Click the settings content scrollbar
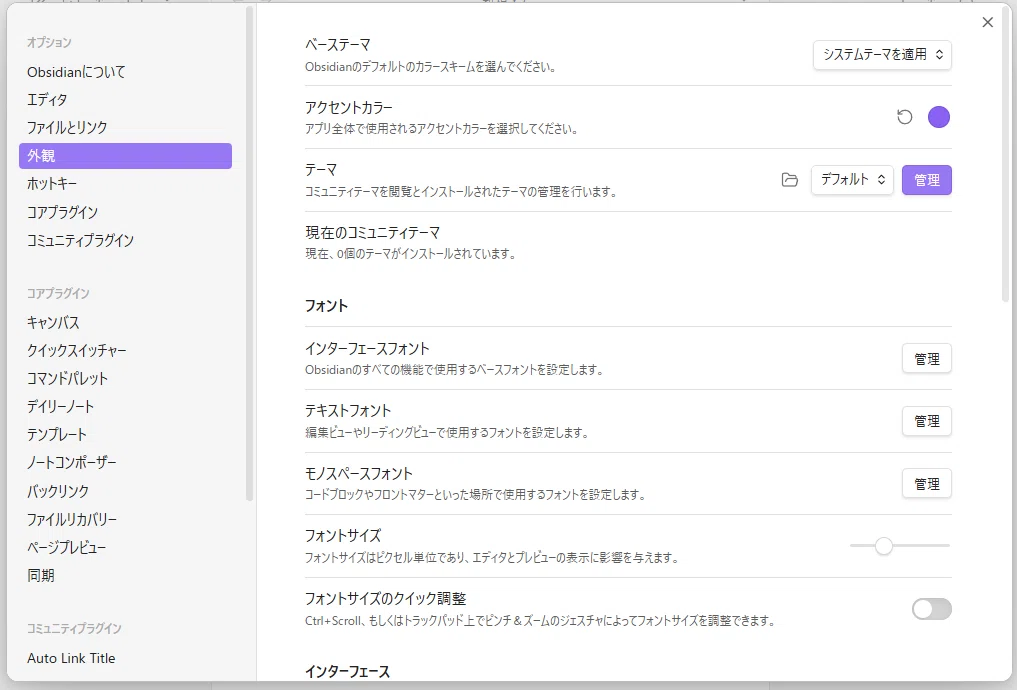Screen dimensions: 1017x690 [1006, 156]
